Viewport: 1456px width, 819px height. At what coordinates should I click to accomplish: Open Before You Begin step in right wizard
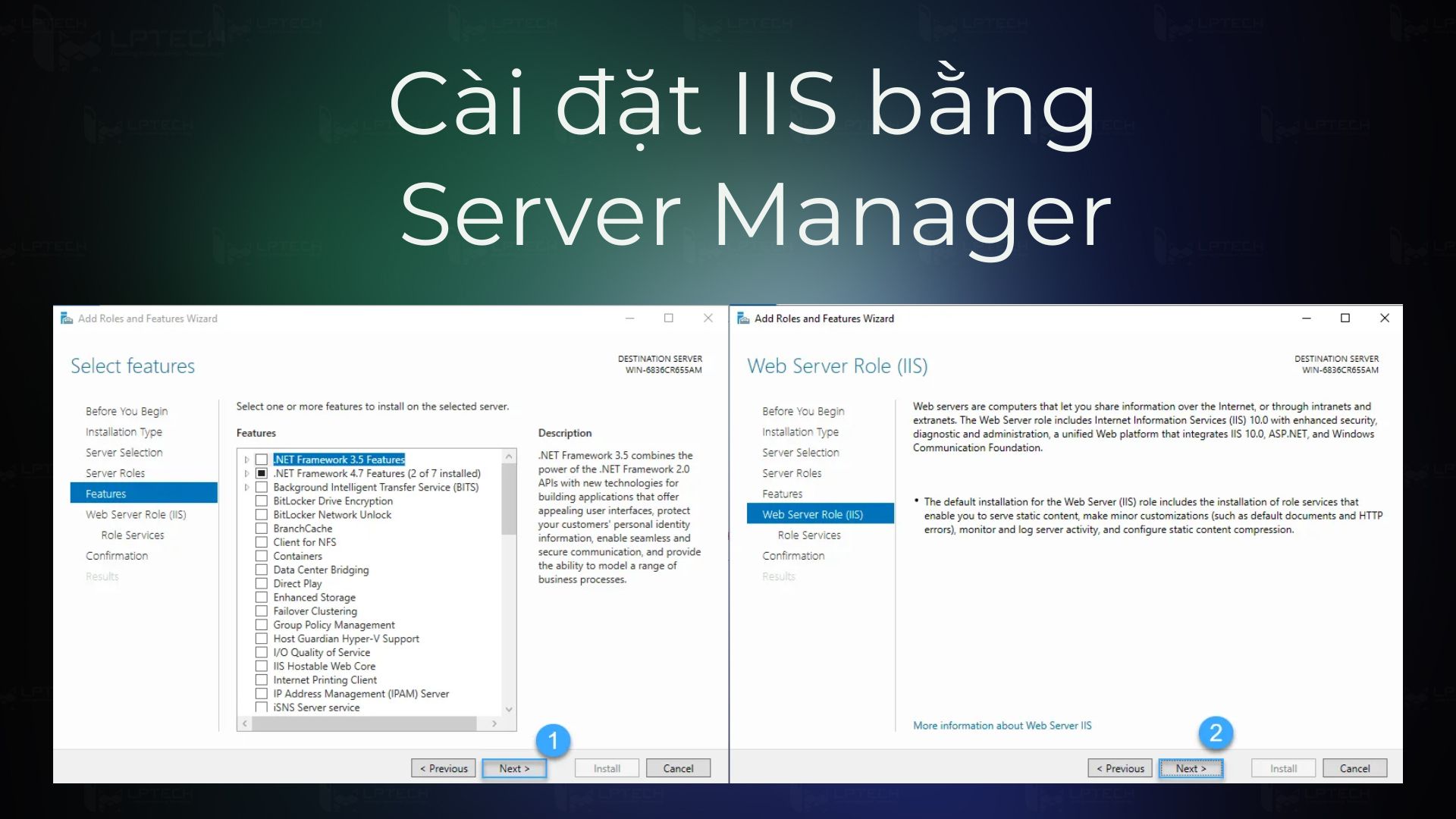(803, 411)
